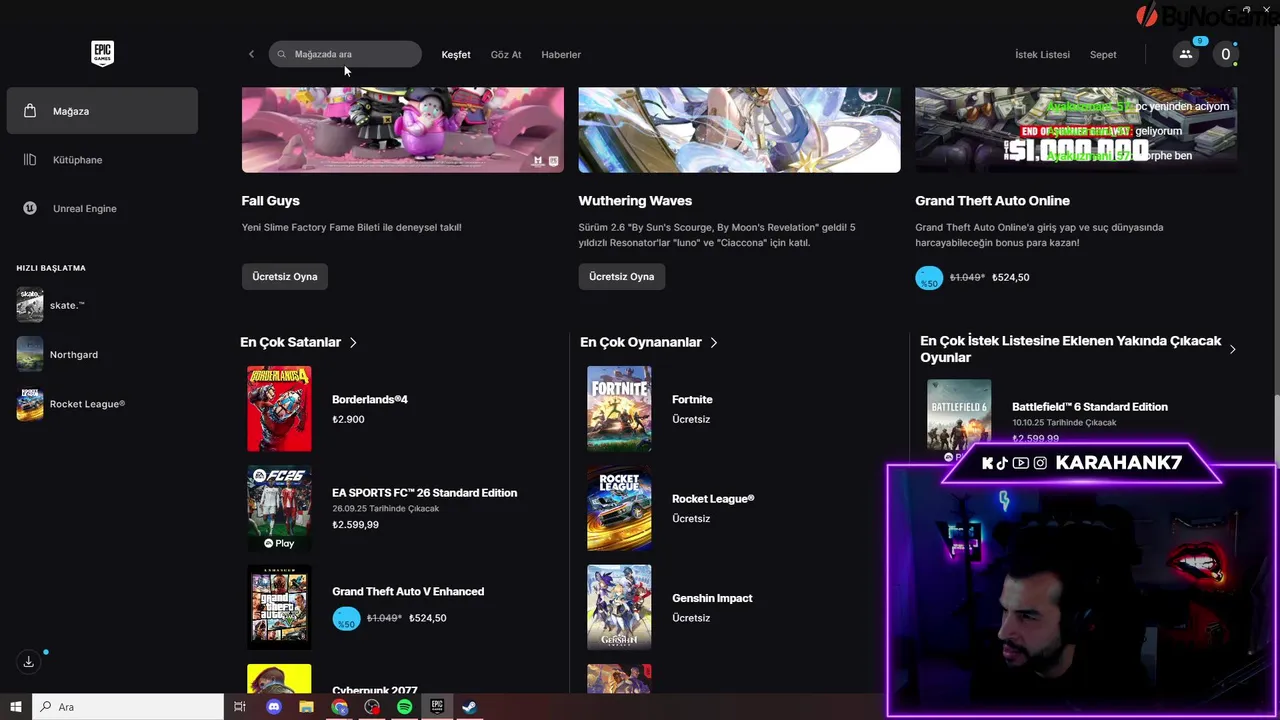Click Ücretsiz Oyna under Fall Guys
This screenshot has width=1280, height=720.
(285, 277)
